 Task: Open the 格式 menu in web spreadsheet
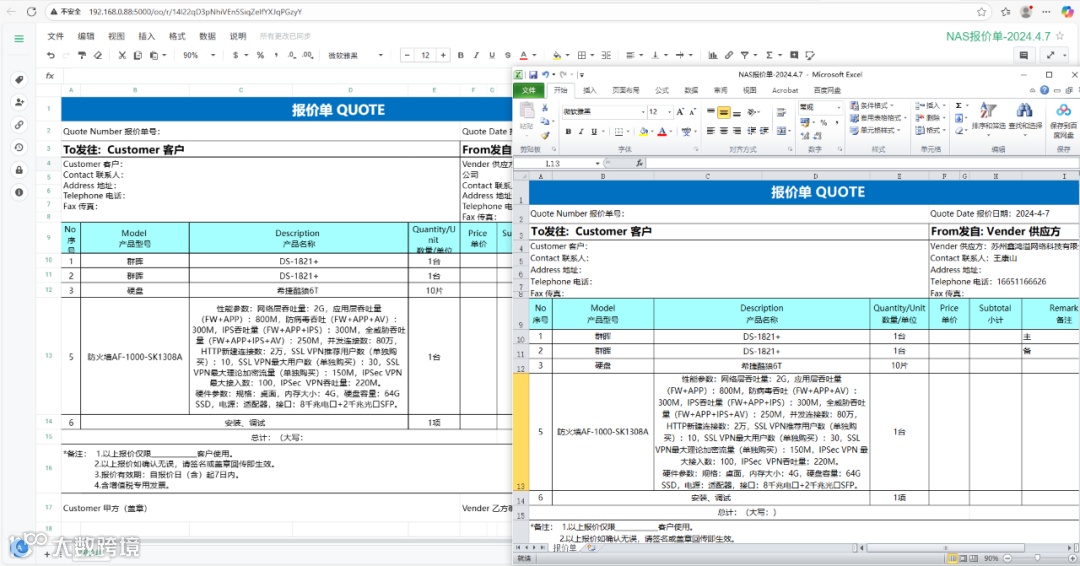177,36
